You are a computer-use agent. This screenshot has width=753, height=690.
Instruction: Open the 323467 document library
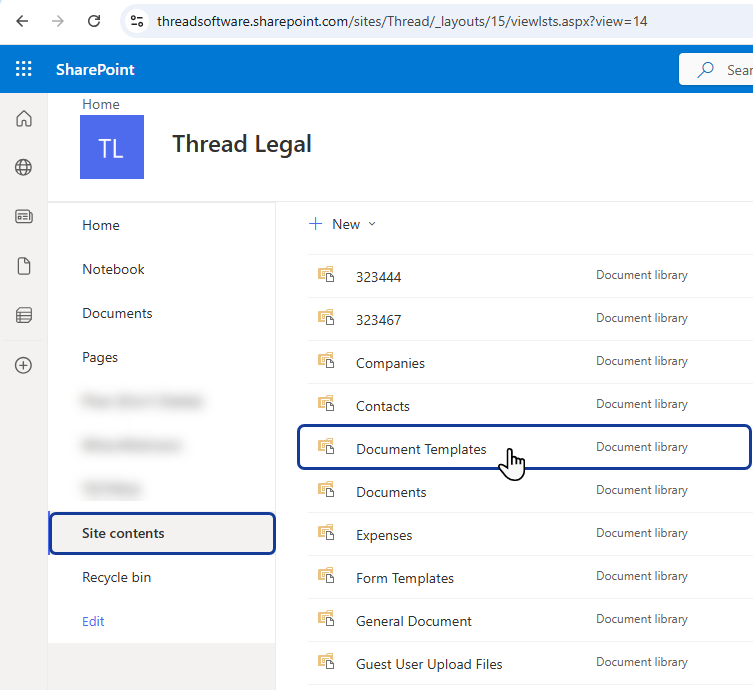378,320
